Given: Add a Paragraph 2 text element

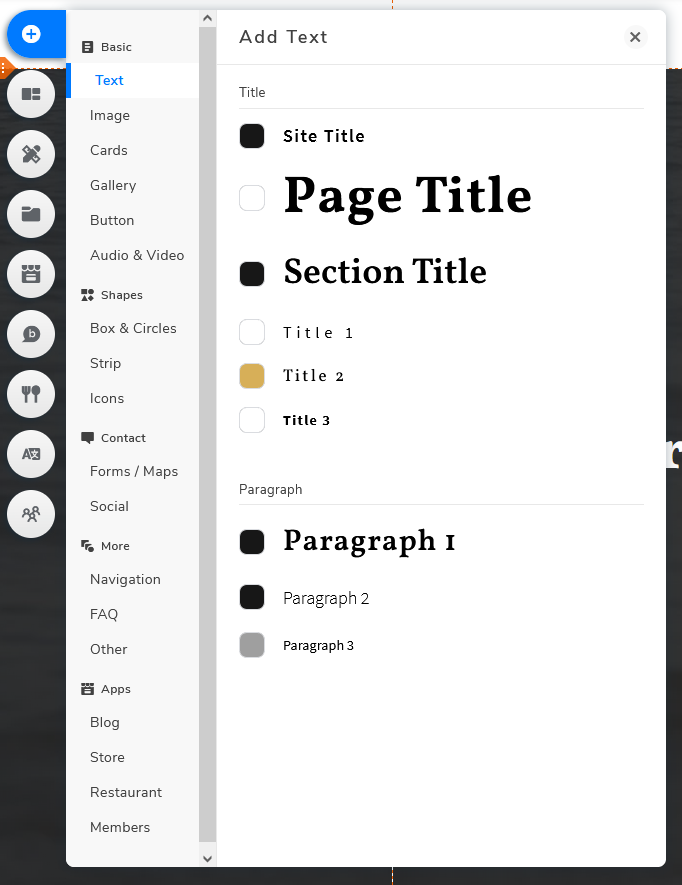Looking at the screenshot, I should 326,598.
